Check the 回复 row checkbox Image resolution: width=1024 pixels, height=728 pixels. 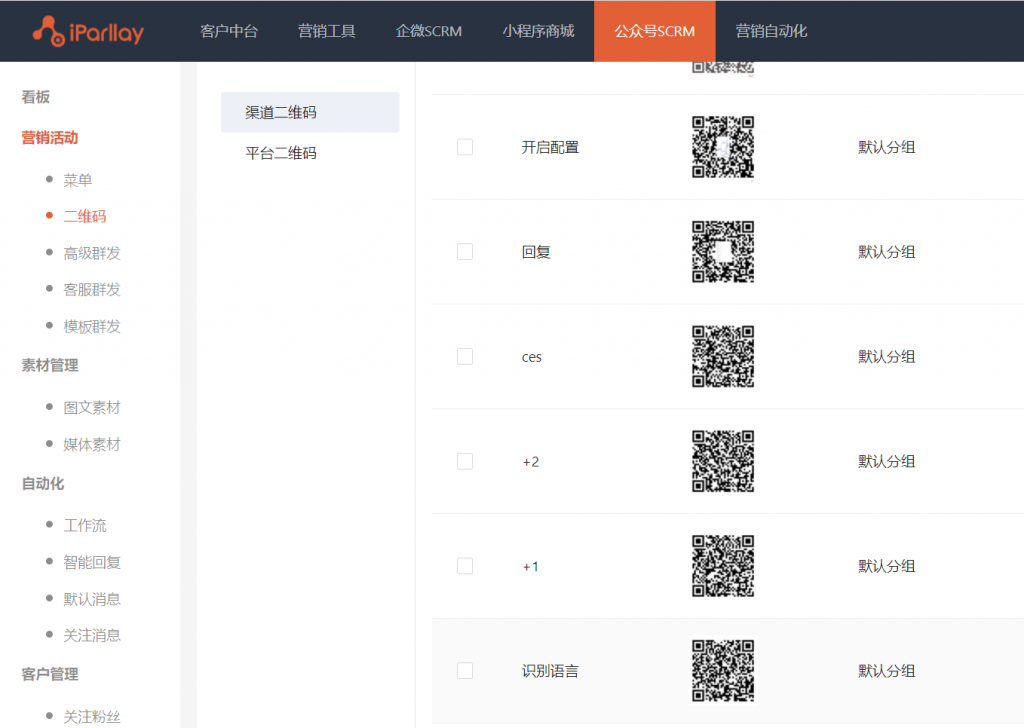pos(465,252)
